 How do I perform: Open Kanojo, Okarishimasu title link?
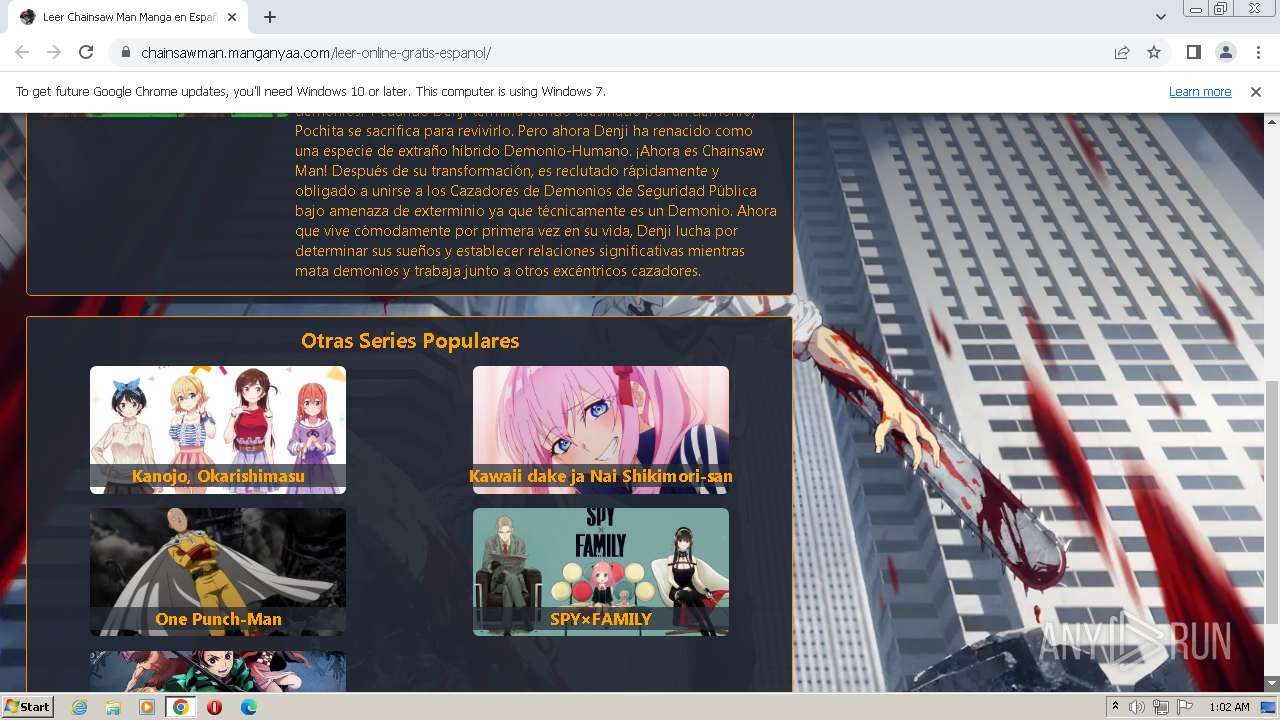(x=218, y=476)
